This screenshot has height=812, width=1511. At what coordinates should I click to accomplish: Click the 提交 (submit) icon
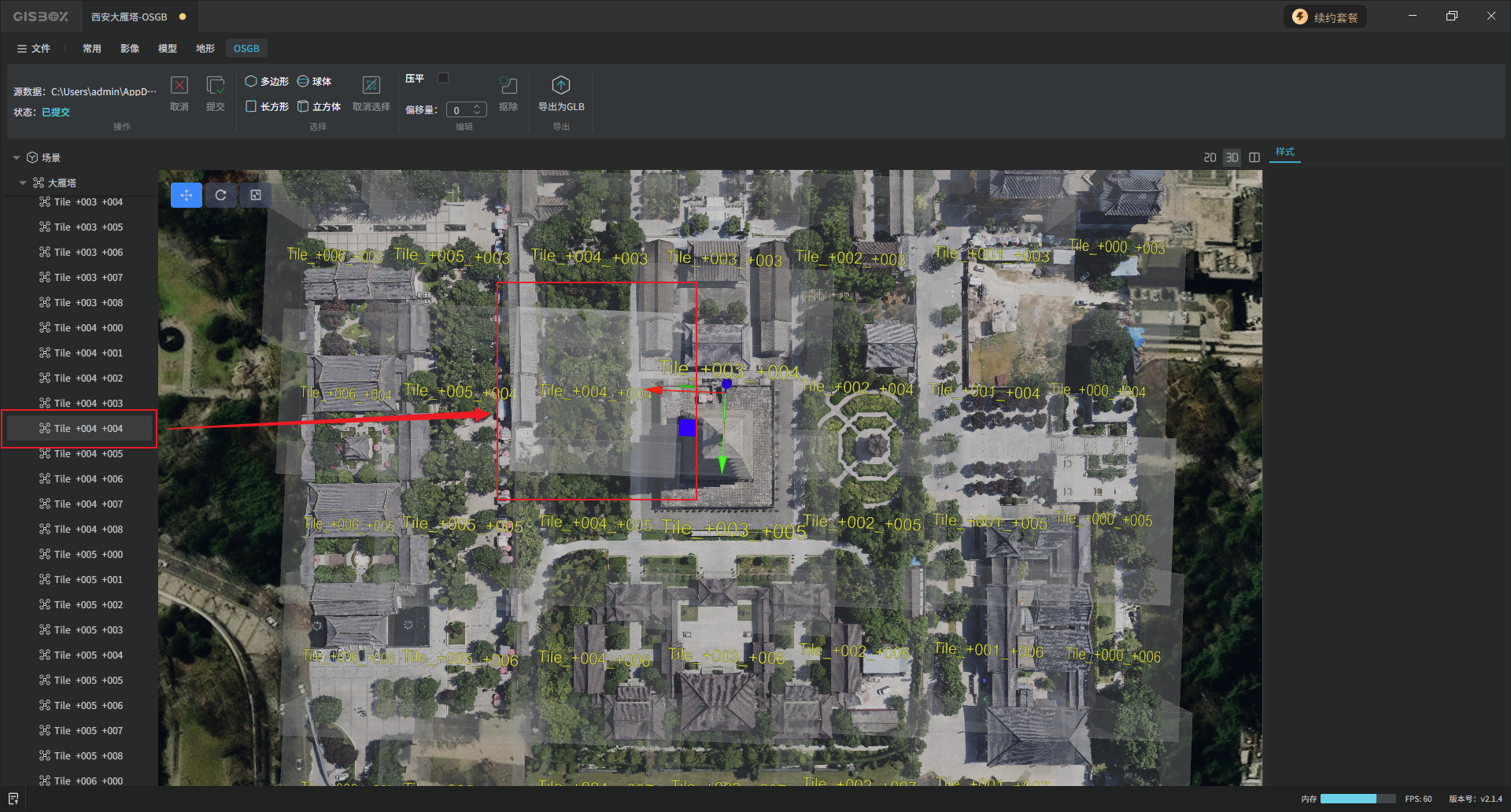coord(215,86)
